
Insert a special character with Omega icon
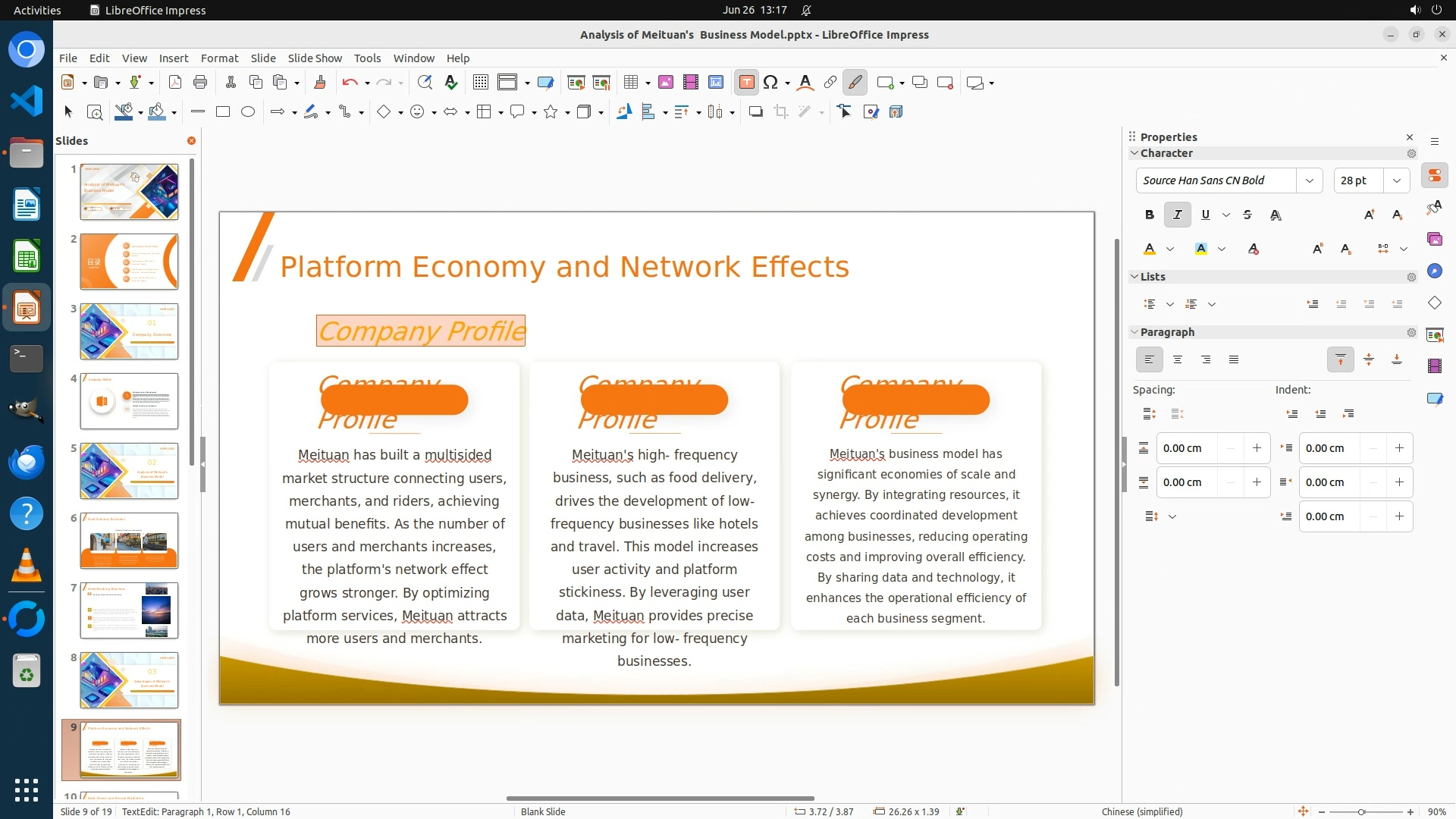pos(770,83)
